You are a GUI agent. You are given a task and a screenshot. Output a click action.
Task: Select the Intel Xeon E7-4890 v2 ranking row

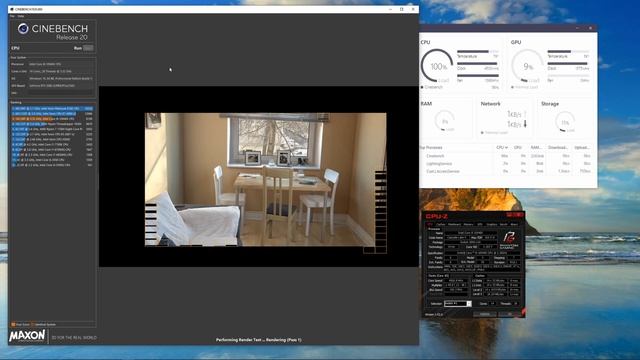(x=52, y=113)
